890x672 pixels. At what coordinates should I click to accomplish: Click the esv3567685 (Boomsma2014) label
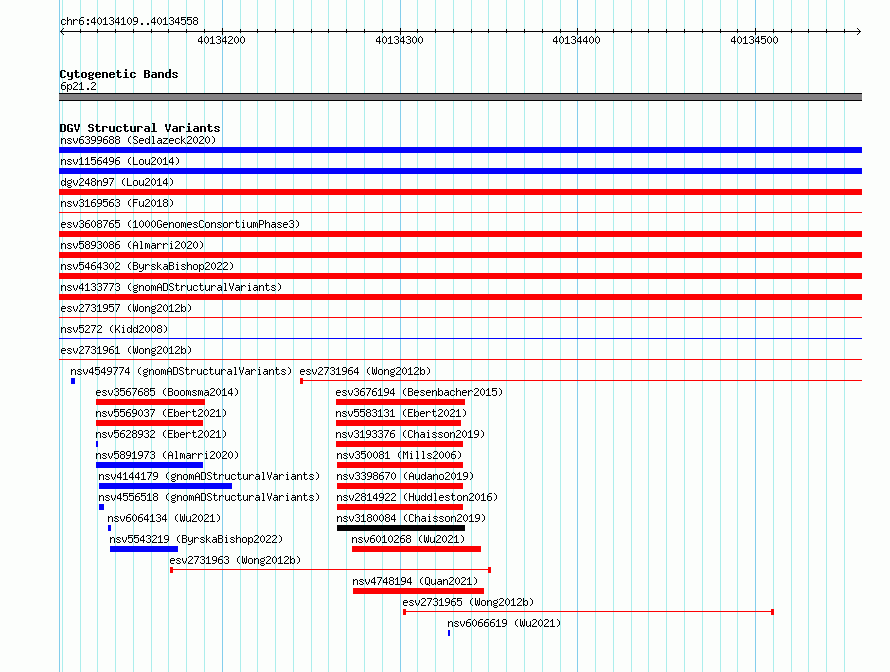click(167, 392)
